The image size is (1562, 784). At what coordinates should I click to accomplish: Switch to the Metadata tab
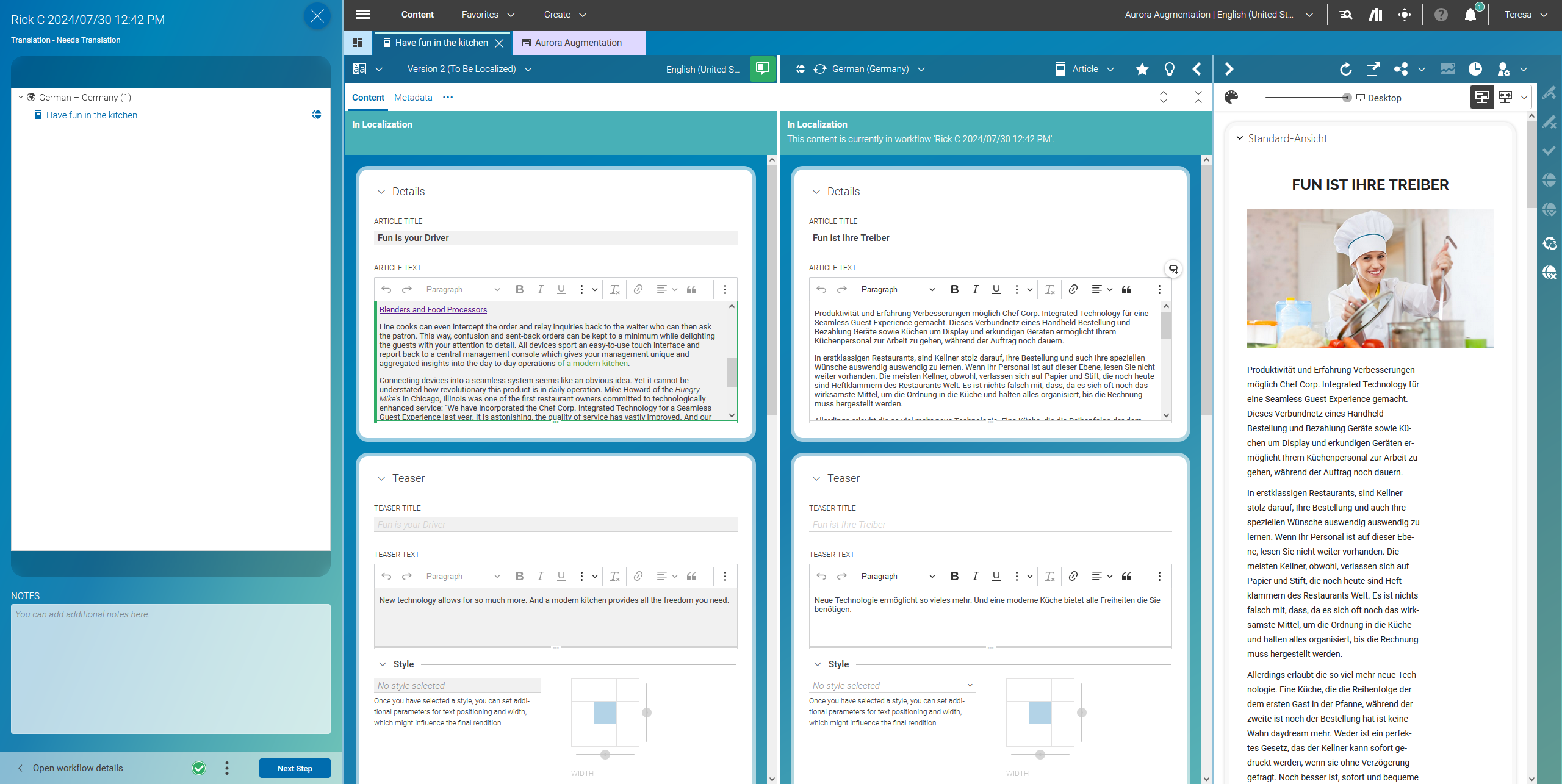pyautogui.click(x=412, y=97)
